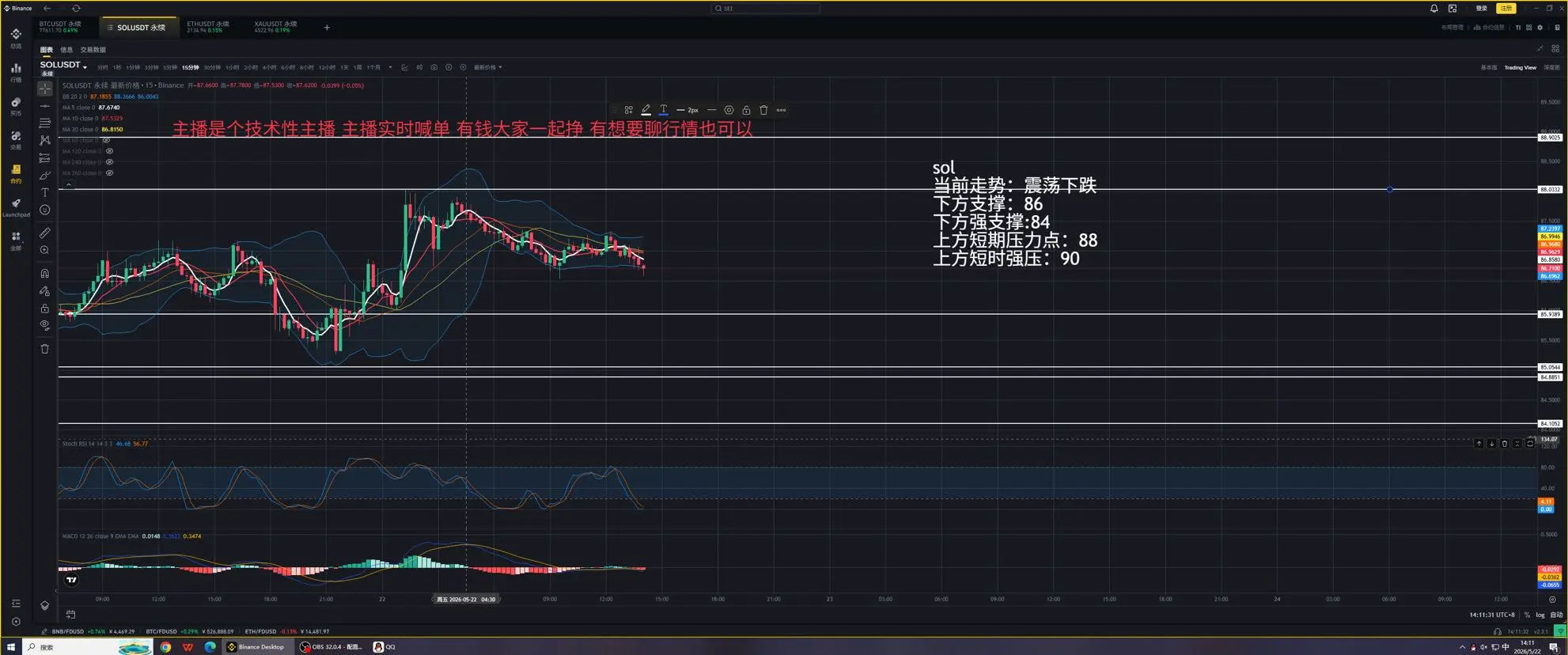Screen dimensions: 1568x655
Task: Toggle magnet mode for drawings
Action: 45,274
